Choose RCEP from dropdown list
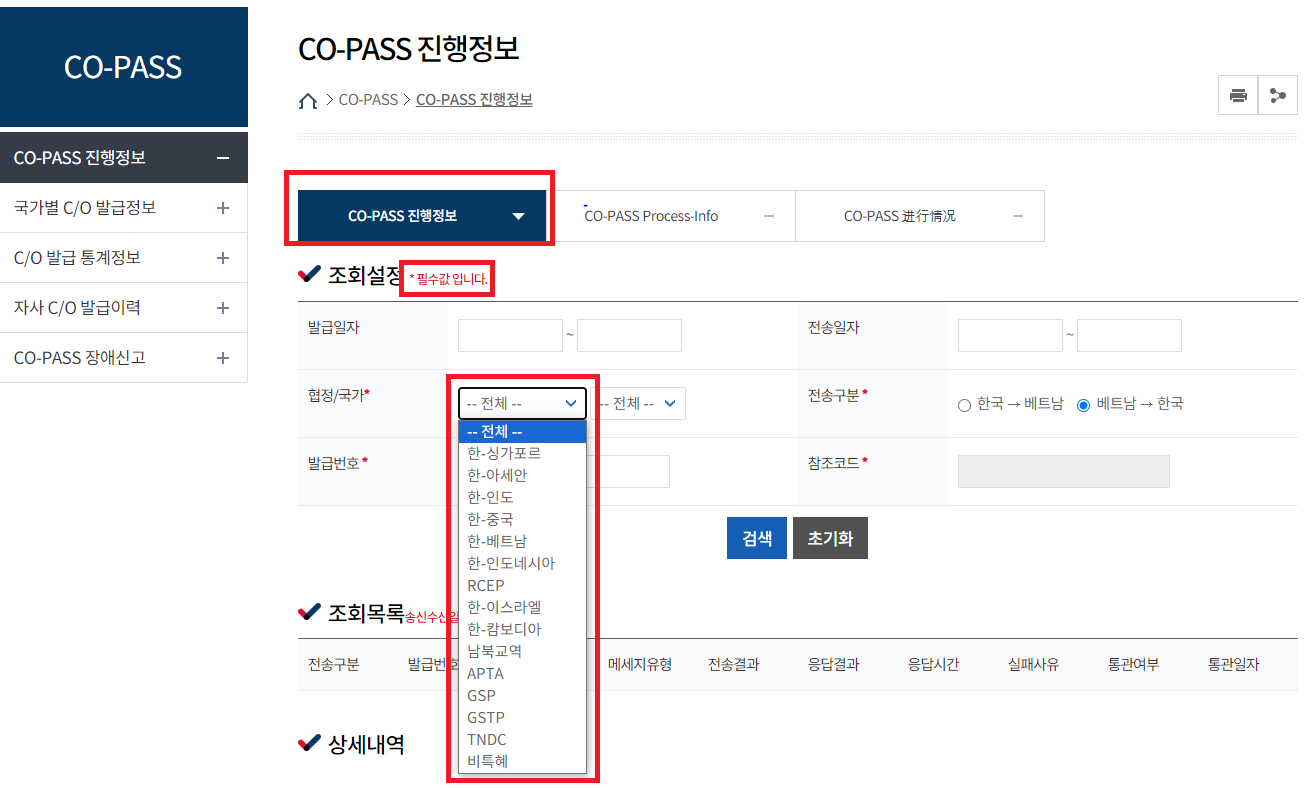The image size is (1308, 788). 522,585
